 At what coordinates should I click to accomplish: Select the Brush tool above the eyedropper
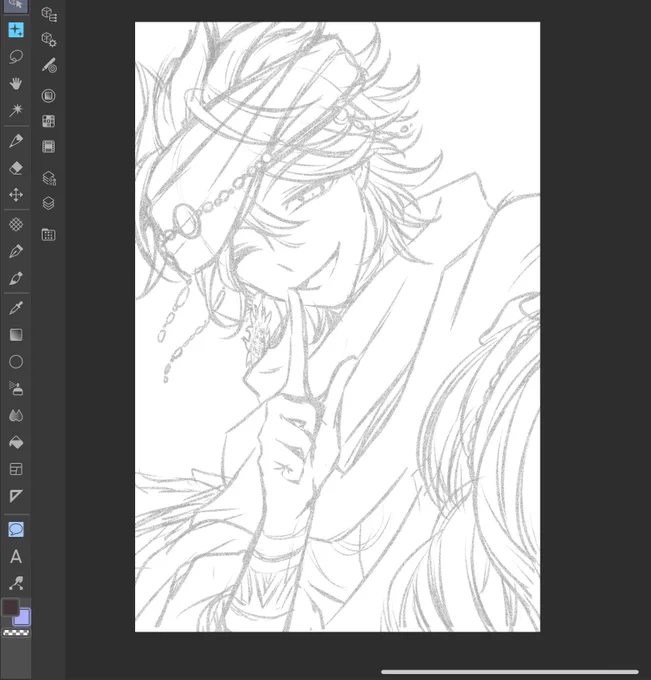coord(16,278)
